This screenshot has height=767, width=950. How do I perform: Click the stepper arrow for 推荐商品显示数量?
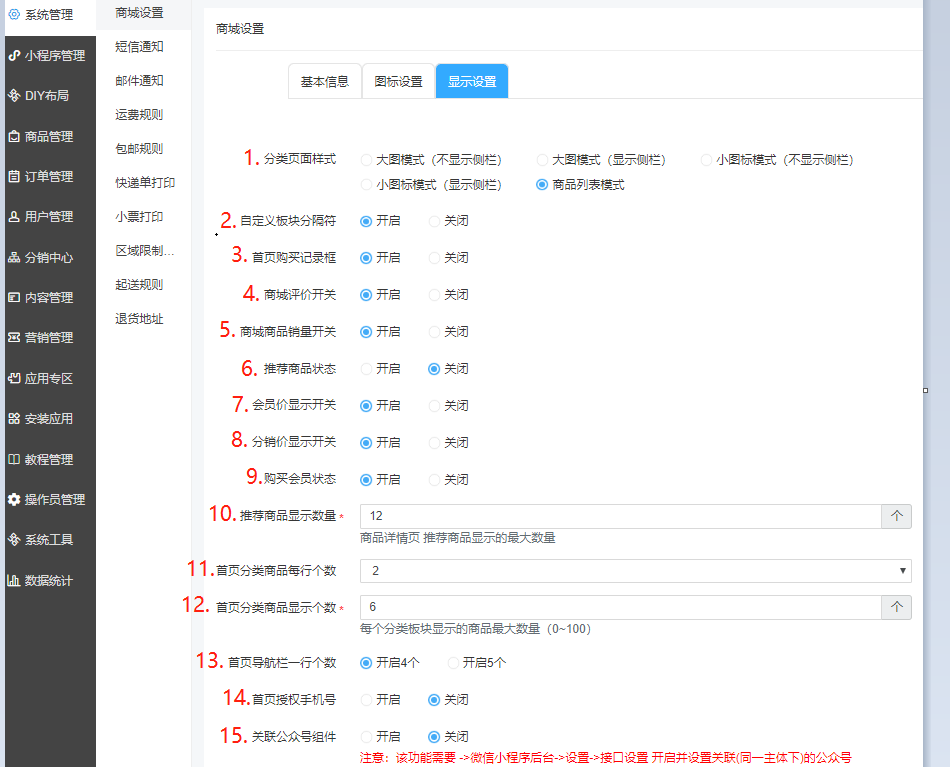coord(896,516)
